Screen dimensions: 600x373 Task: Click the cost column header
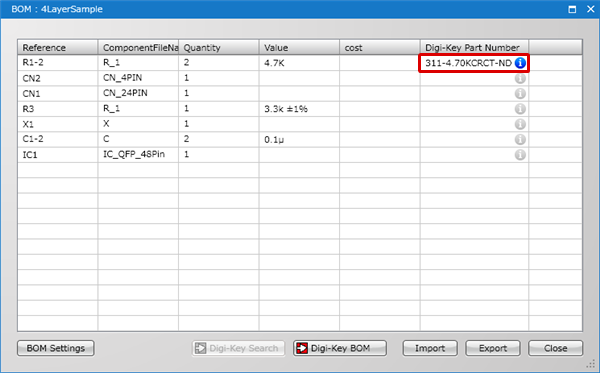click(x=380, y=47)
